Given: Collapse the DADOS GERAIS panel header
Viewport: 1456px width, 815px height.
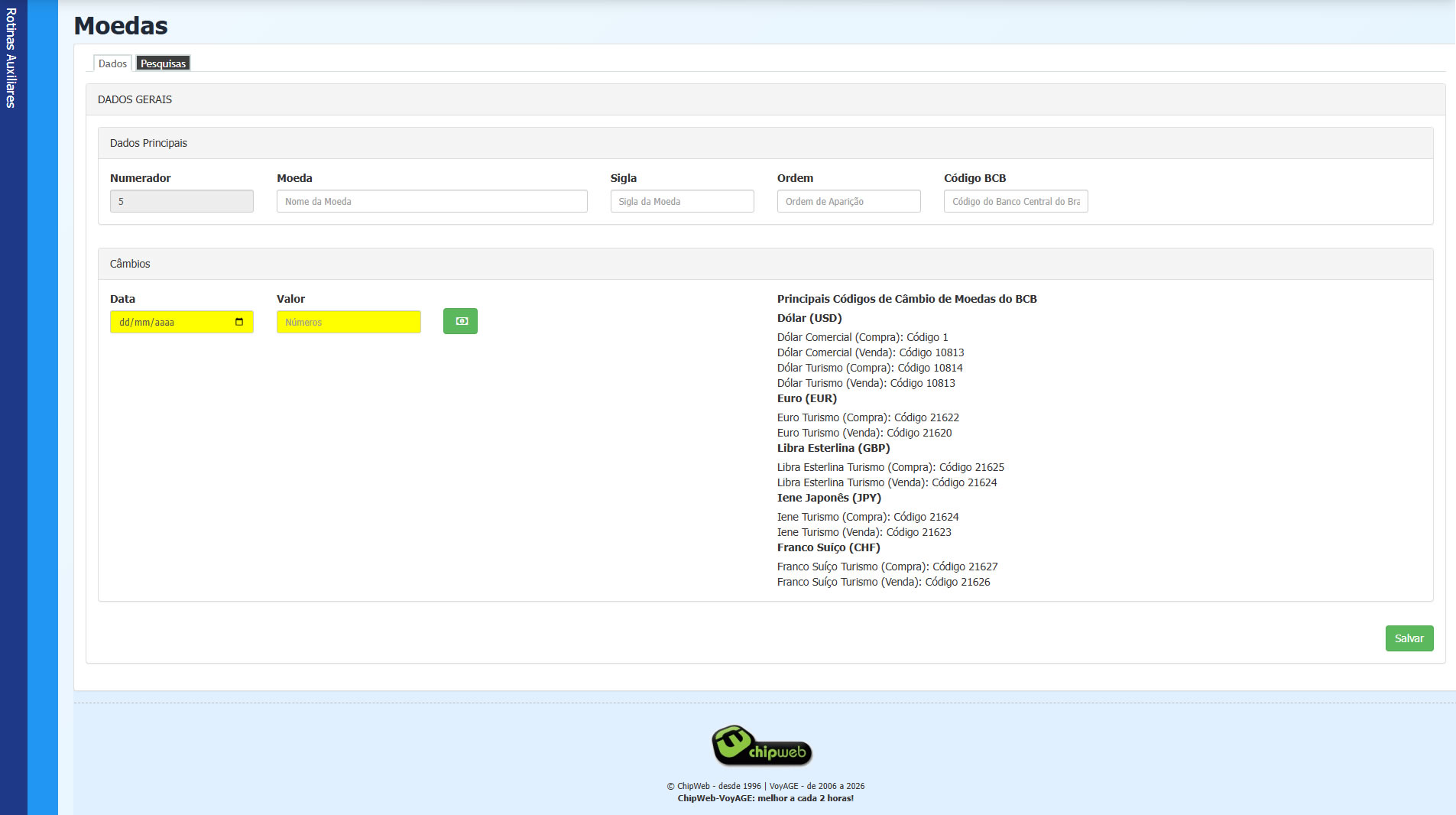Looking at the screenshot, I should (135, 99).
